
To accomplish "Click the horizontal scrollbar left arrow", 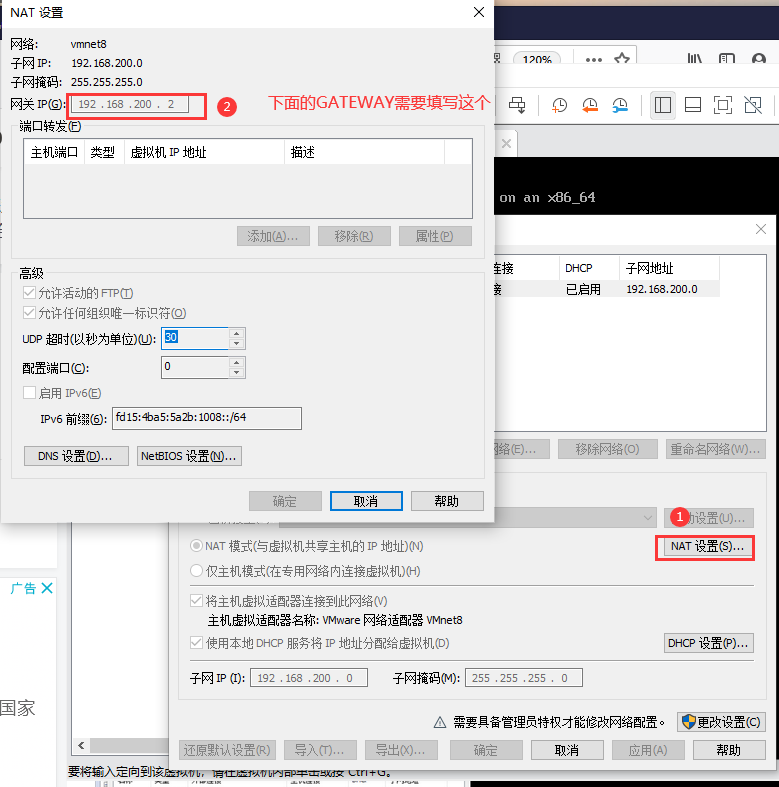I will click(x=81, y=745).
